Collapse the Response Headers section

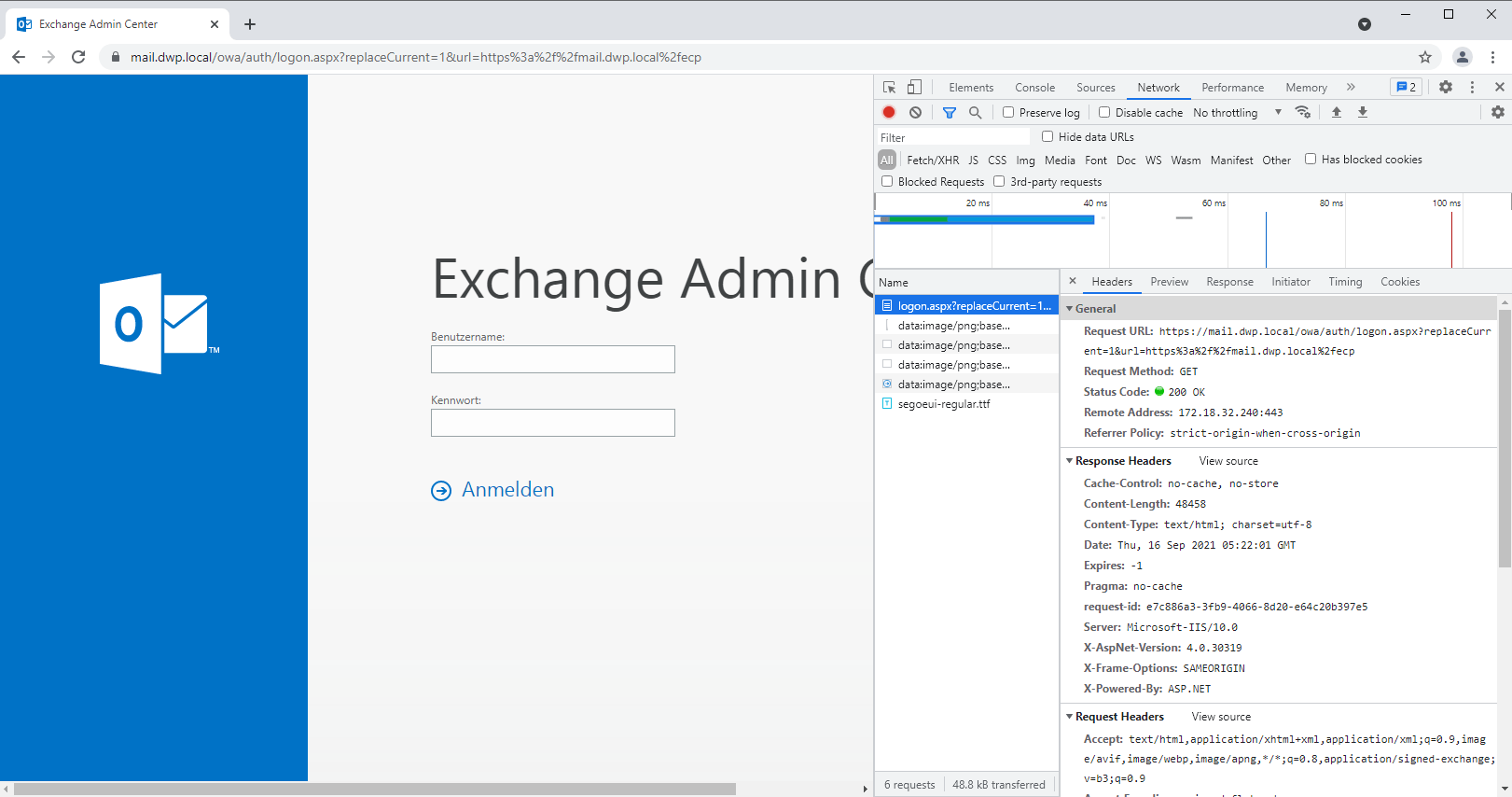click(1070, 461)
